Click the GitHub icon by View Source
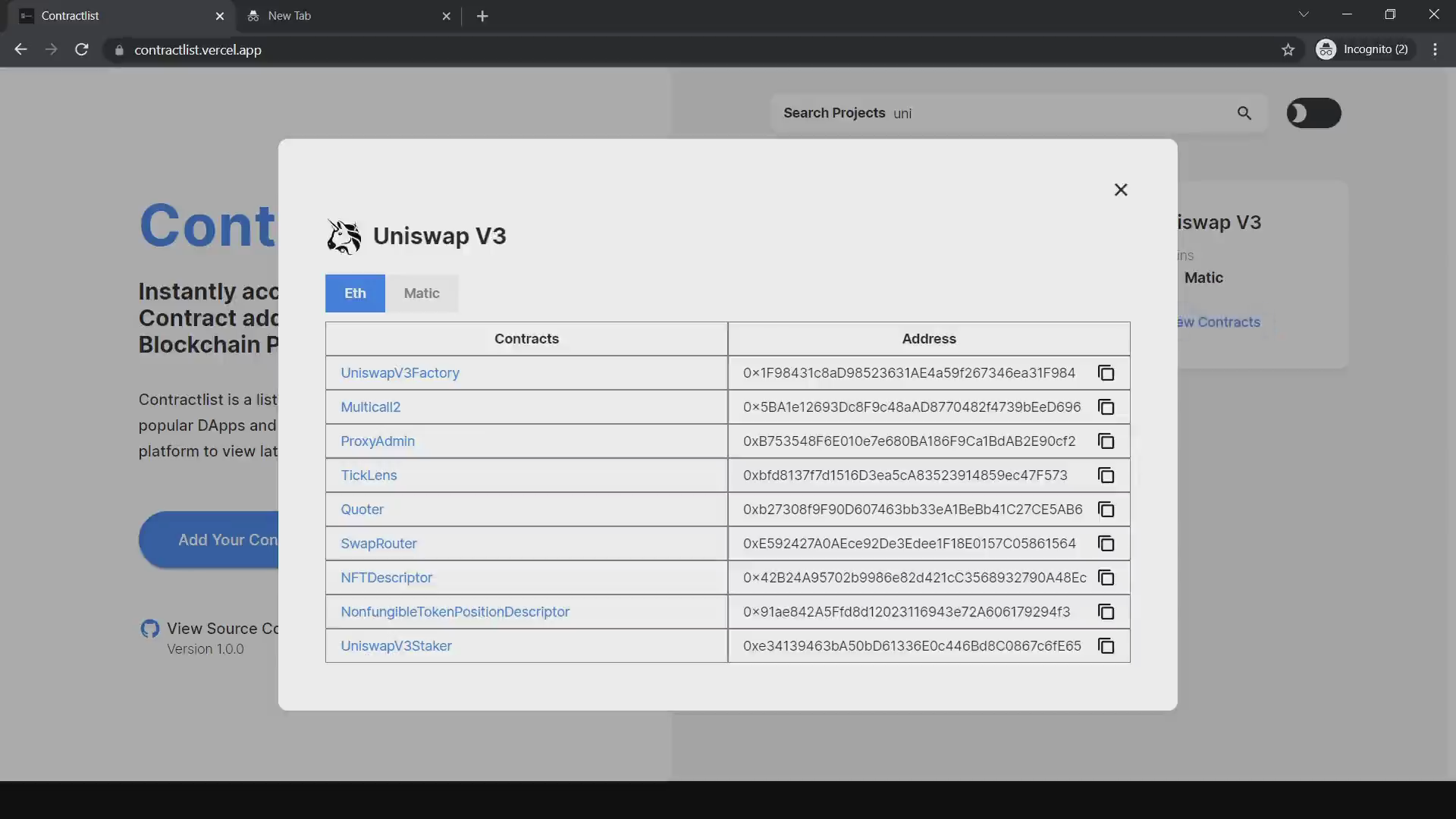Viewport: 1456px width, 819px height. point(149,629)
